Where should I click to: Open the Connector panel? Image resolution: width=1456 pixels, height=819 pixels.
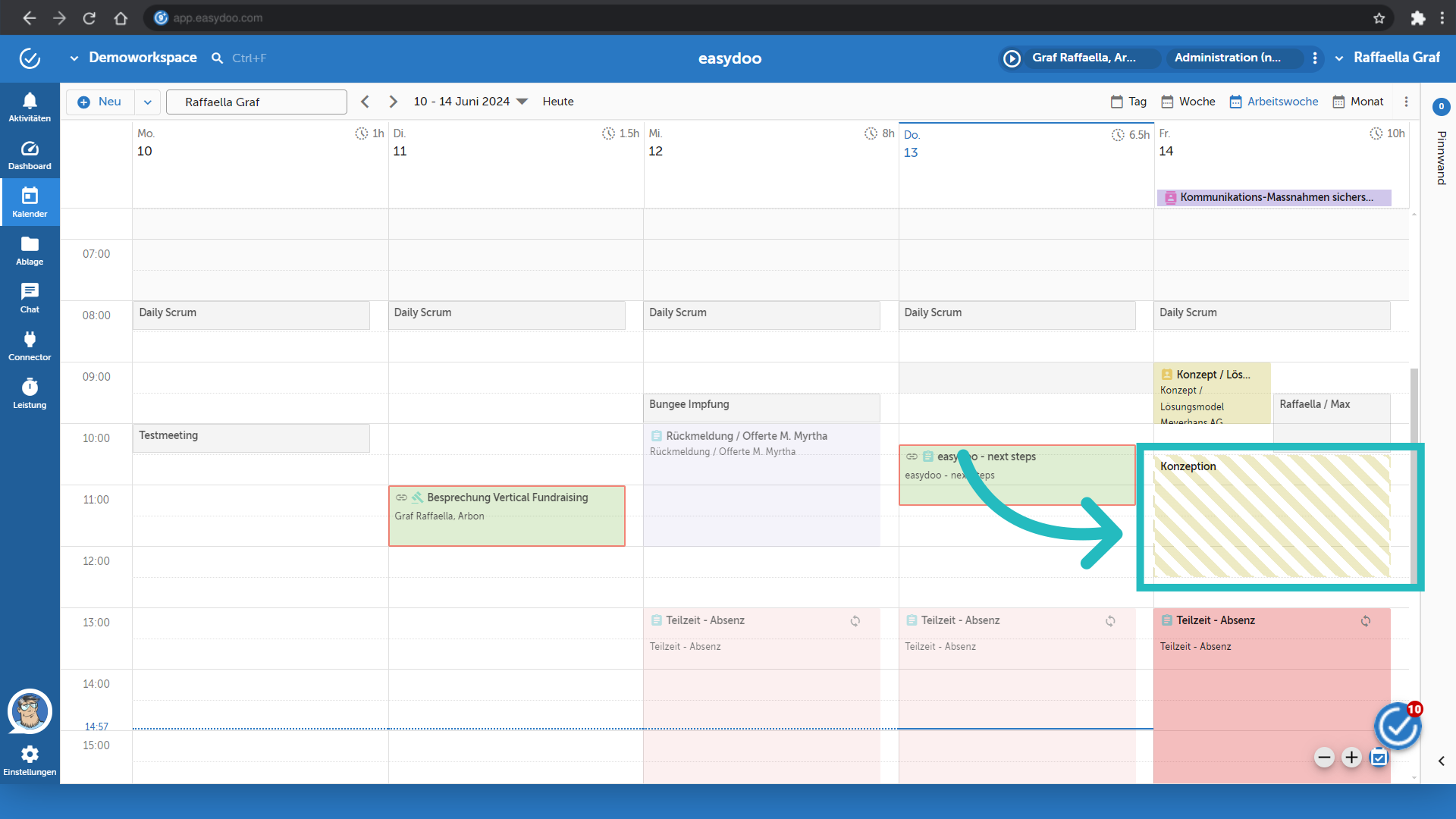(x=29, y=347)
